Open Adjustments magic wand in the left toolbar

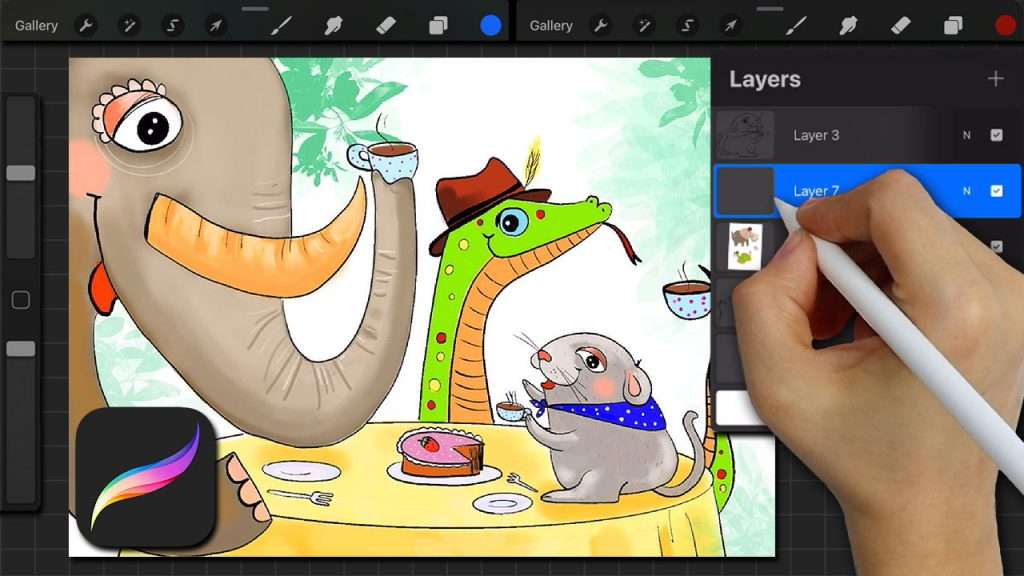129,26
